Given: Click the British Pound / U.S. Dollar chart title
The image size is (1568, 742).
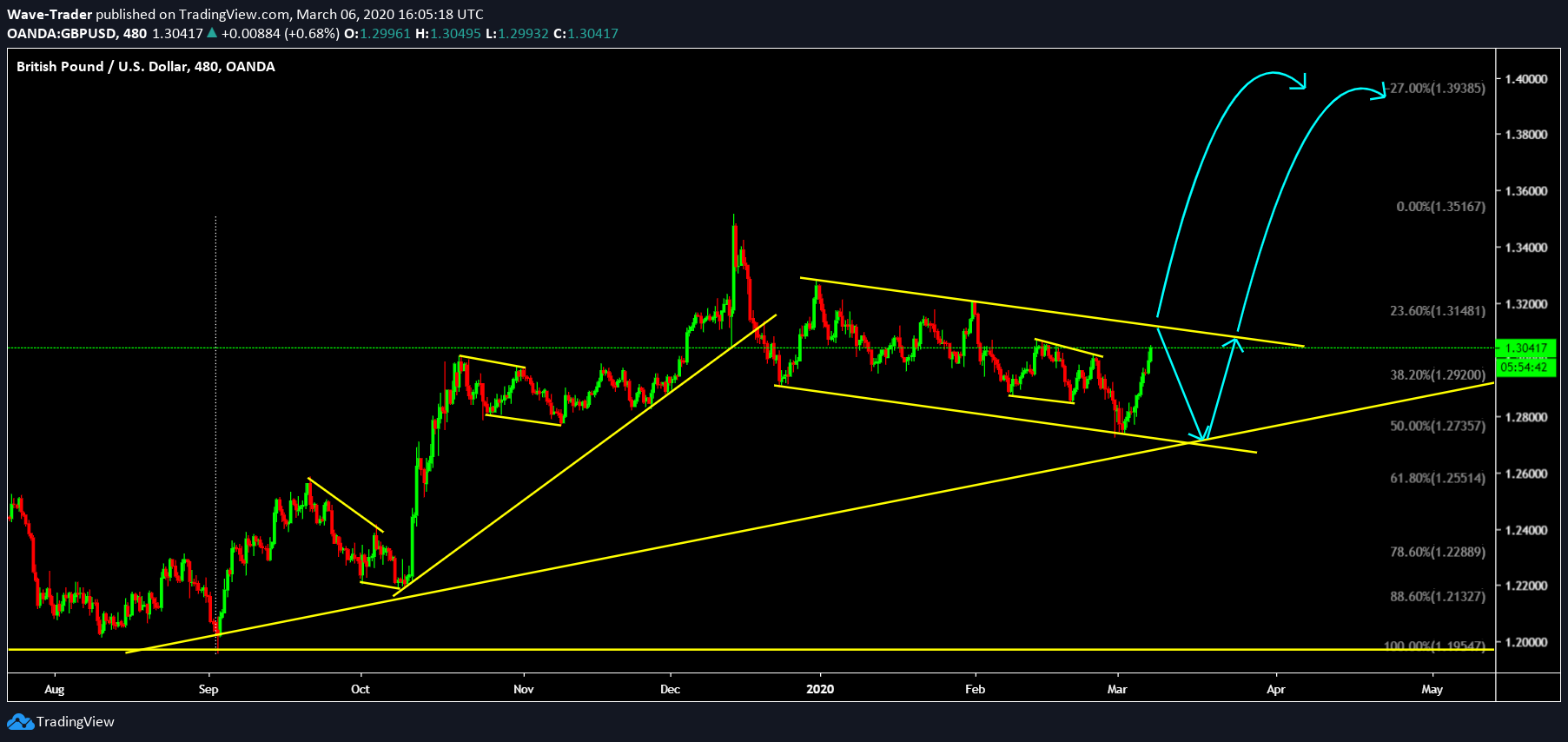Looking at the screenshot, I should pos(146,67).
